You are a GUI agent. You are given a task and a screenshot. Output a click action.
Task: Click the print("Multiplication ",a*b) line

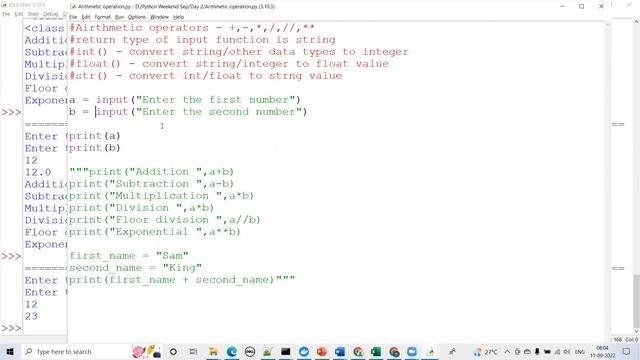click(161, 196)
